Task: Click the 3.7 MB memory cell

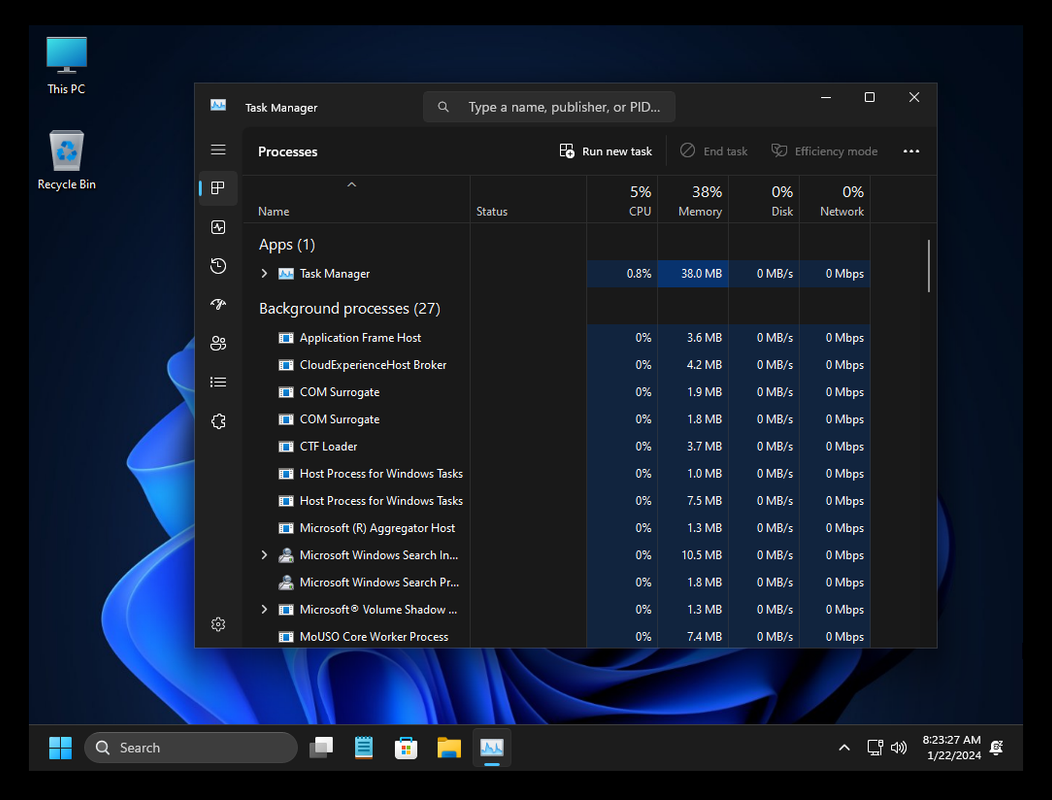Action: 693,446
